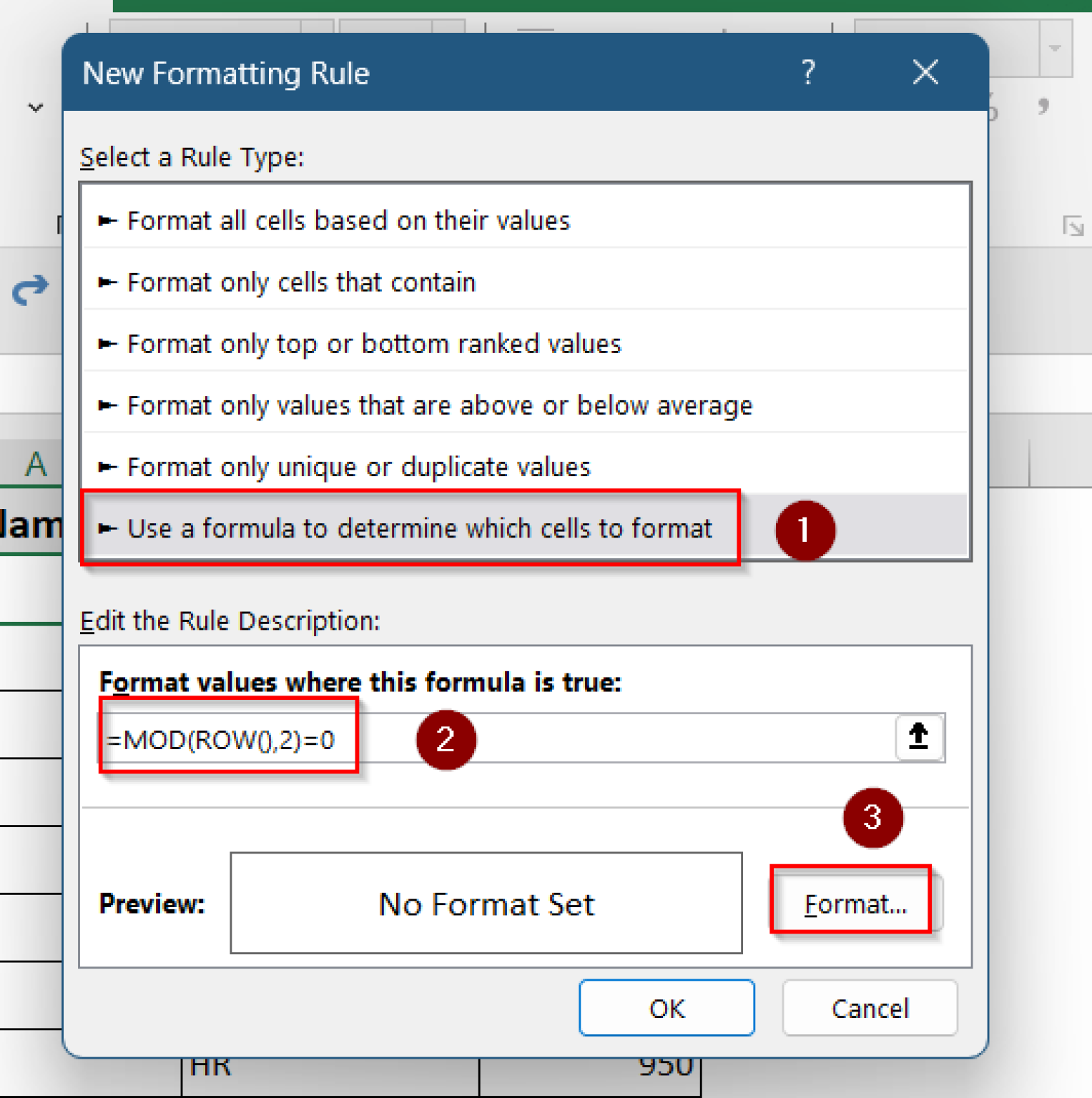Select Format only cells that contain
This screenshot has width=1092, height=1098.
[x=301, y=282]
